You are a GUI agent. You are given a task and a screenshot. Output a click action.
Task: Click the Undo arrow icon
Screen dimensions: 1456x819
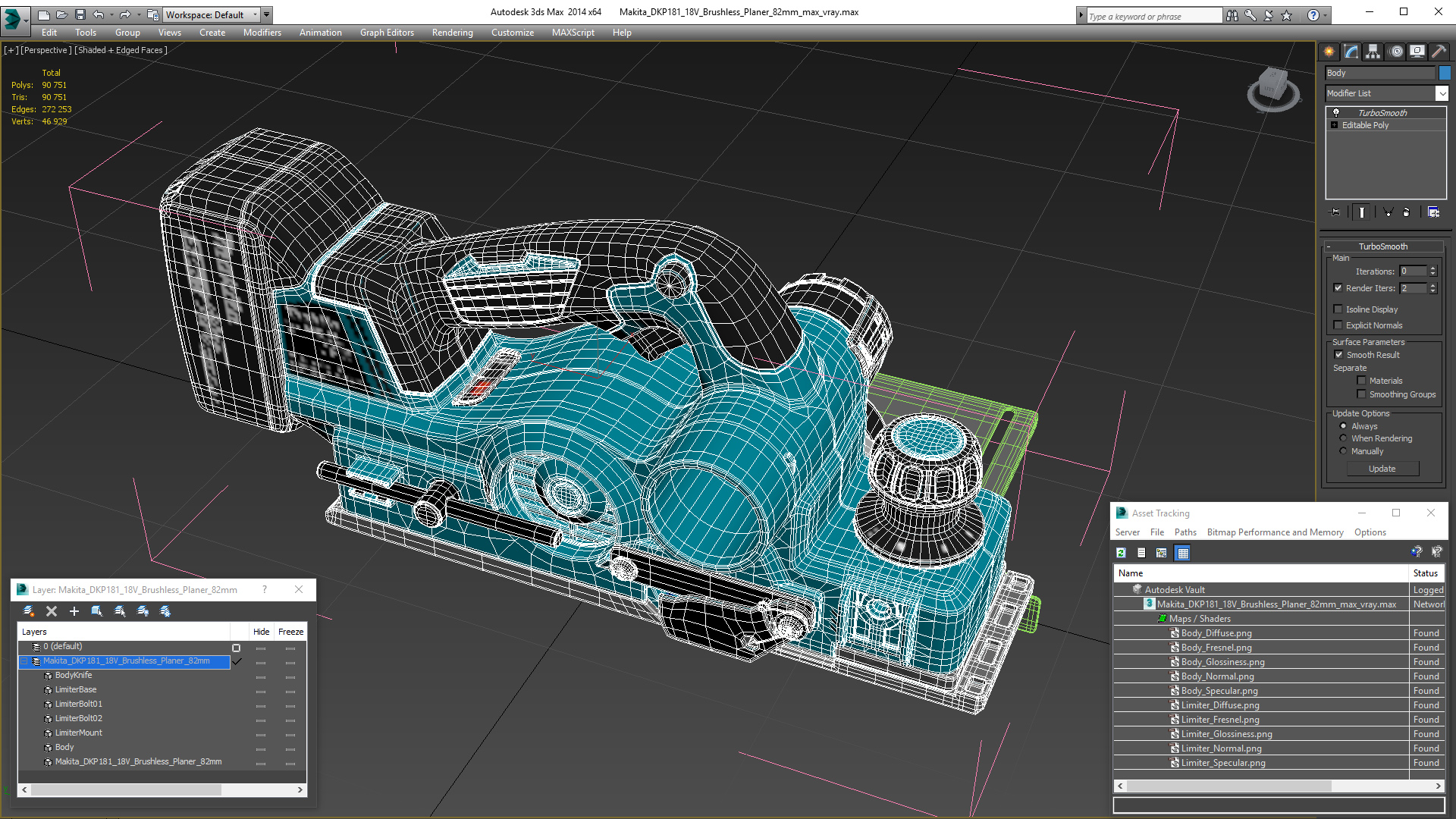coord(99,14)
